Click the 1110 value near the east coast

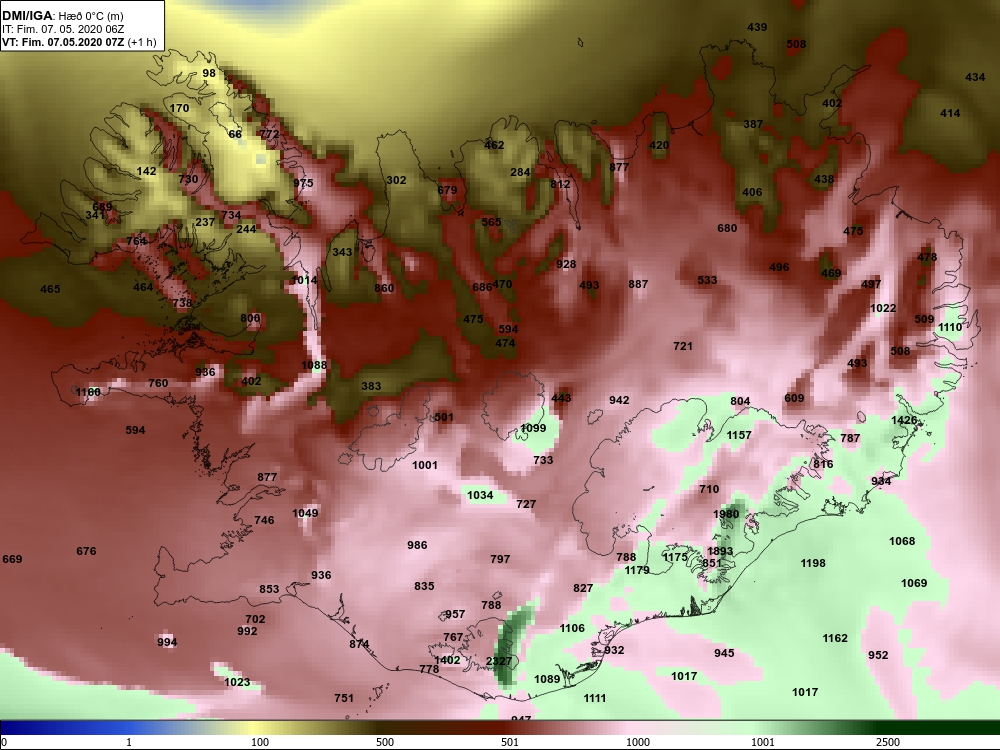point(950,327)
